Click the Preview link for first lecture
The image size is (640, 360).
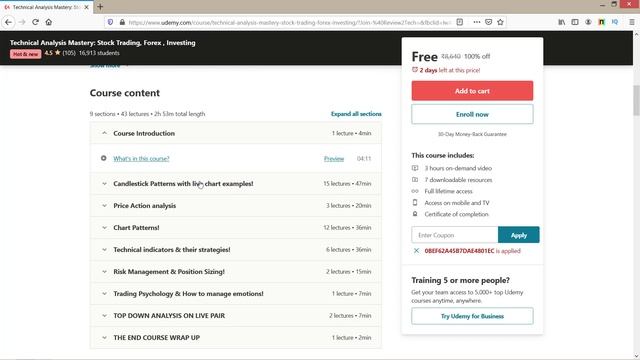tap(334, 158)
